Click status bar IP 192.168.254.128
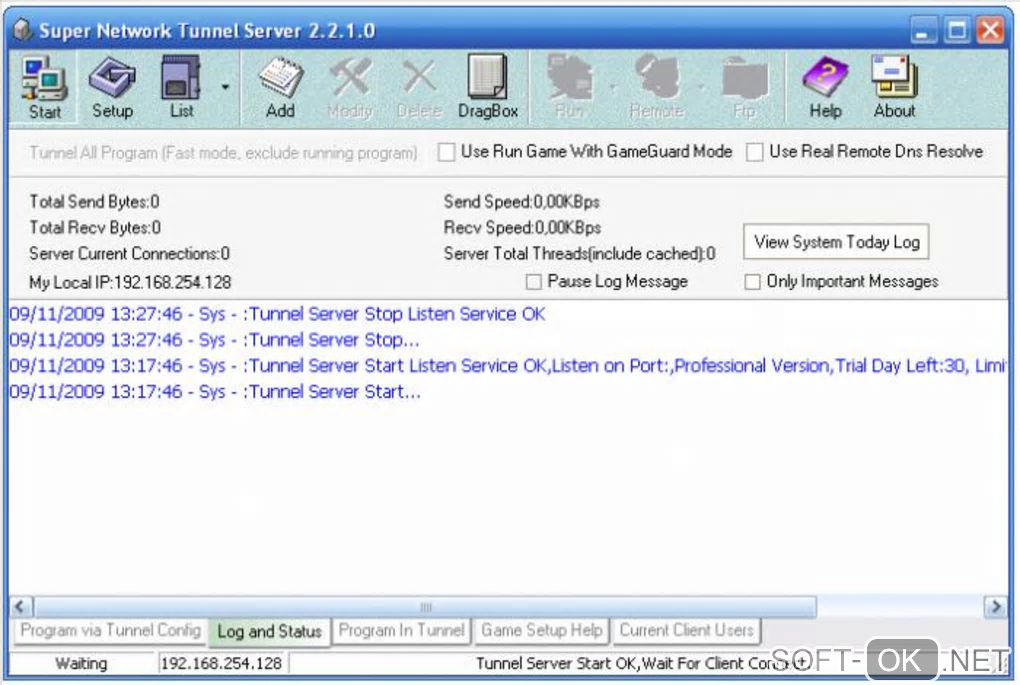 (x=221, y=664)
